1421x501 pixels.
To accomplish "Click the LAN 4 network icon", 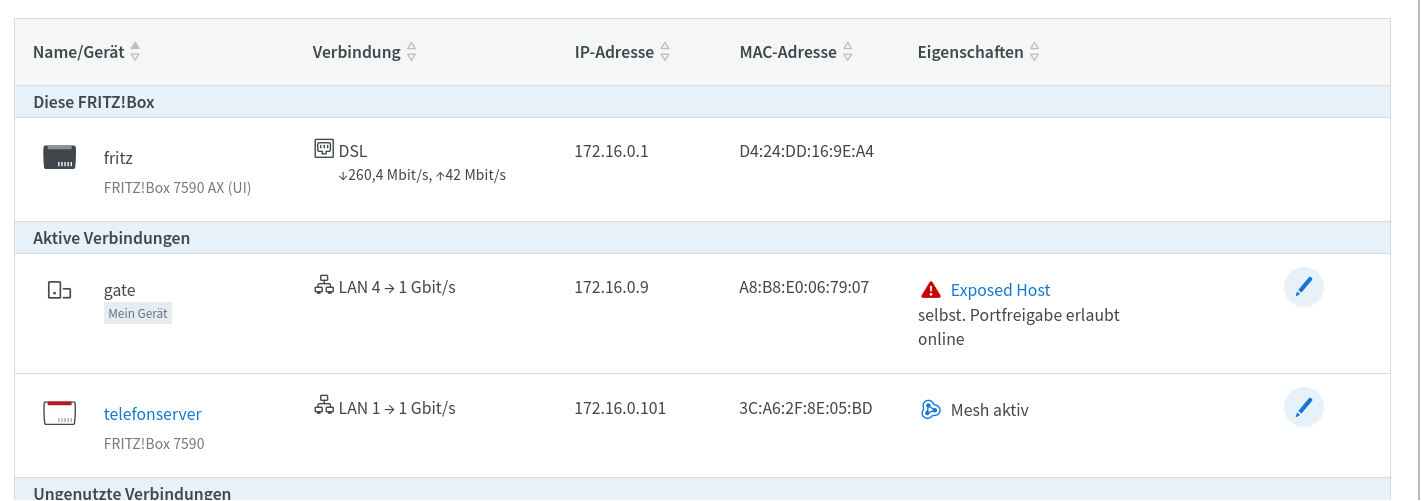I will 323,287.
